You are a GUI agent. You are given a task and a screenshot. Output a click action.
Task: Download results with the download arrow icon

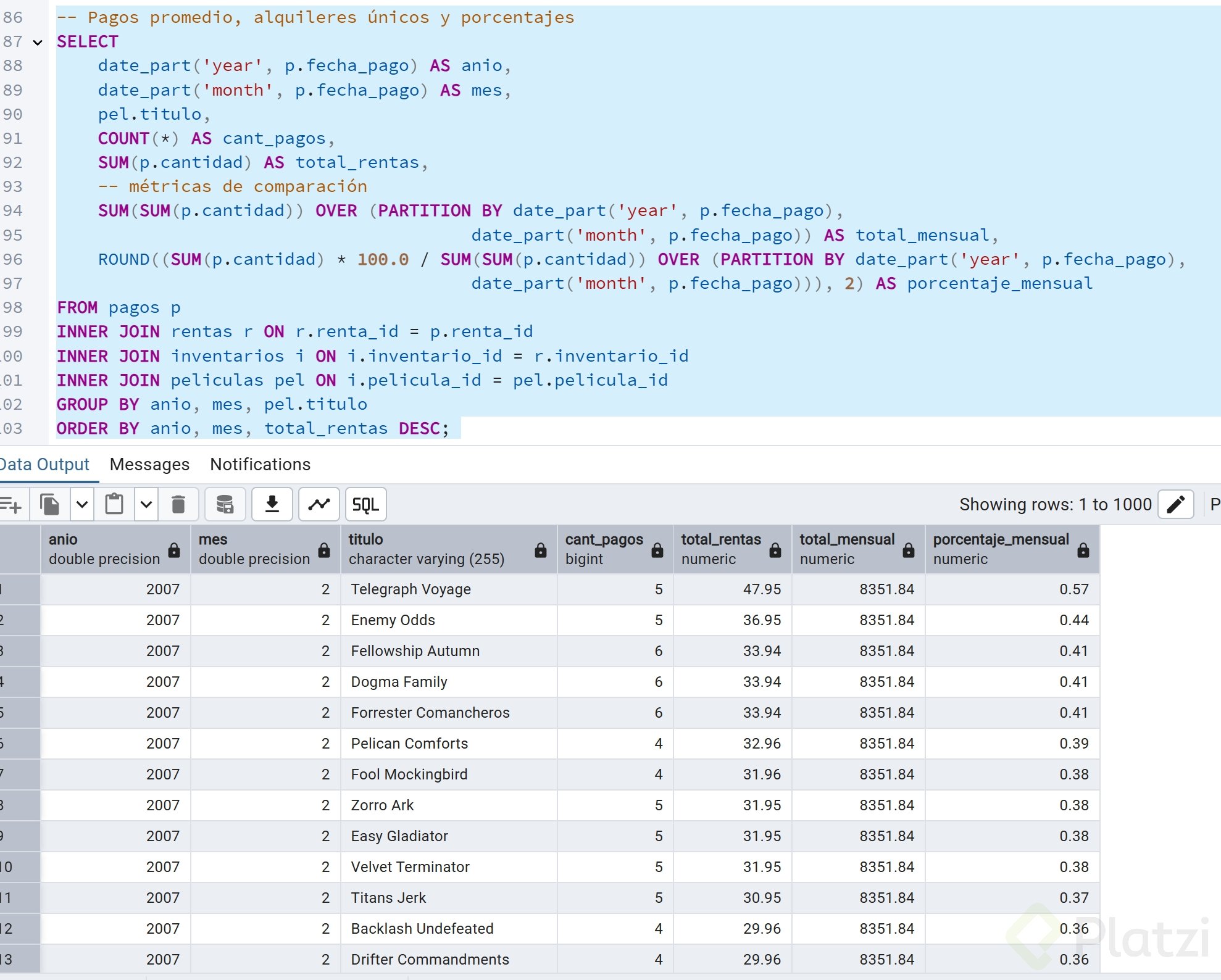pos(272,505)
